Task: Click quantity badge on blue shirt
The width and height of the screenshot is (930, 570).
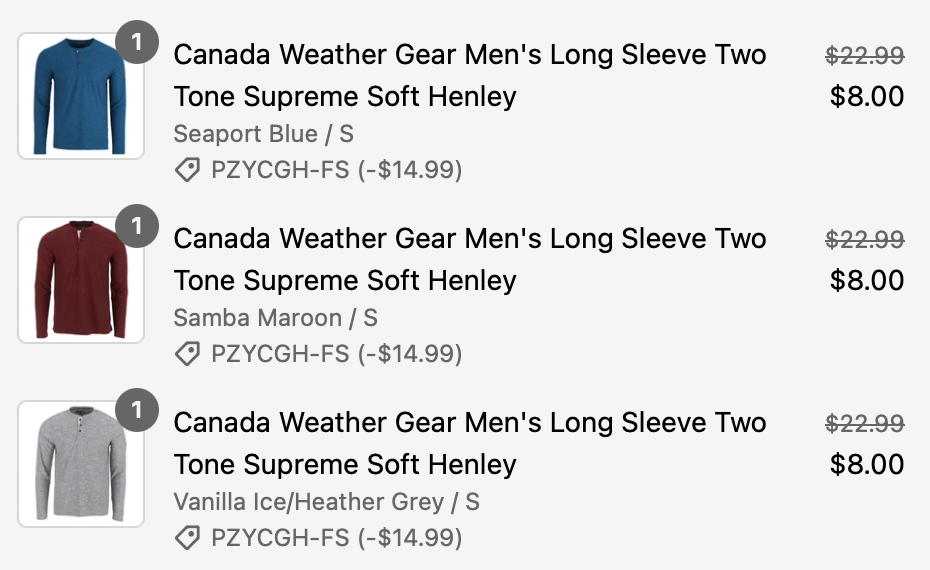Action: [137, 44]
